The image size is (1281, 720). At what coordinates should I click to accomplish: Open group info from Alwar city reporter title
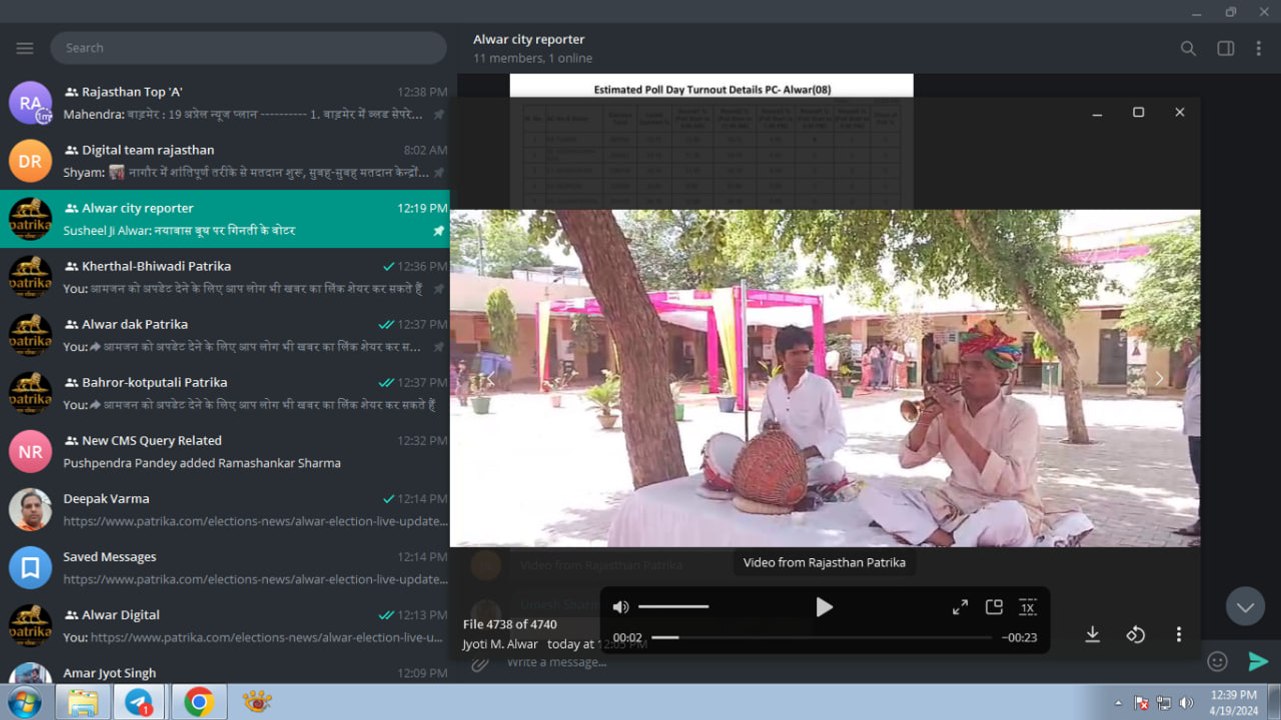coord(529,39)
